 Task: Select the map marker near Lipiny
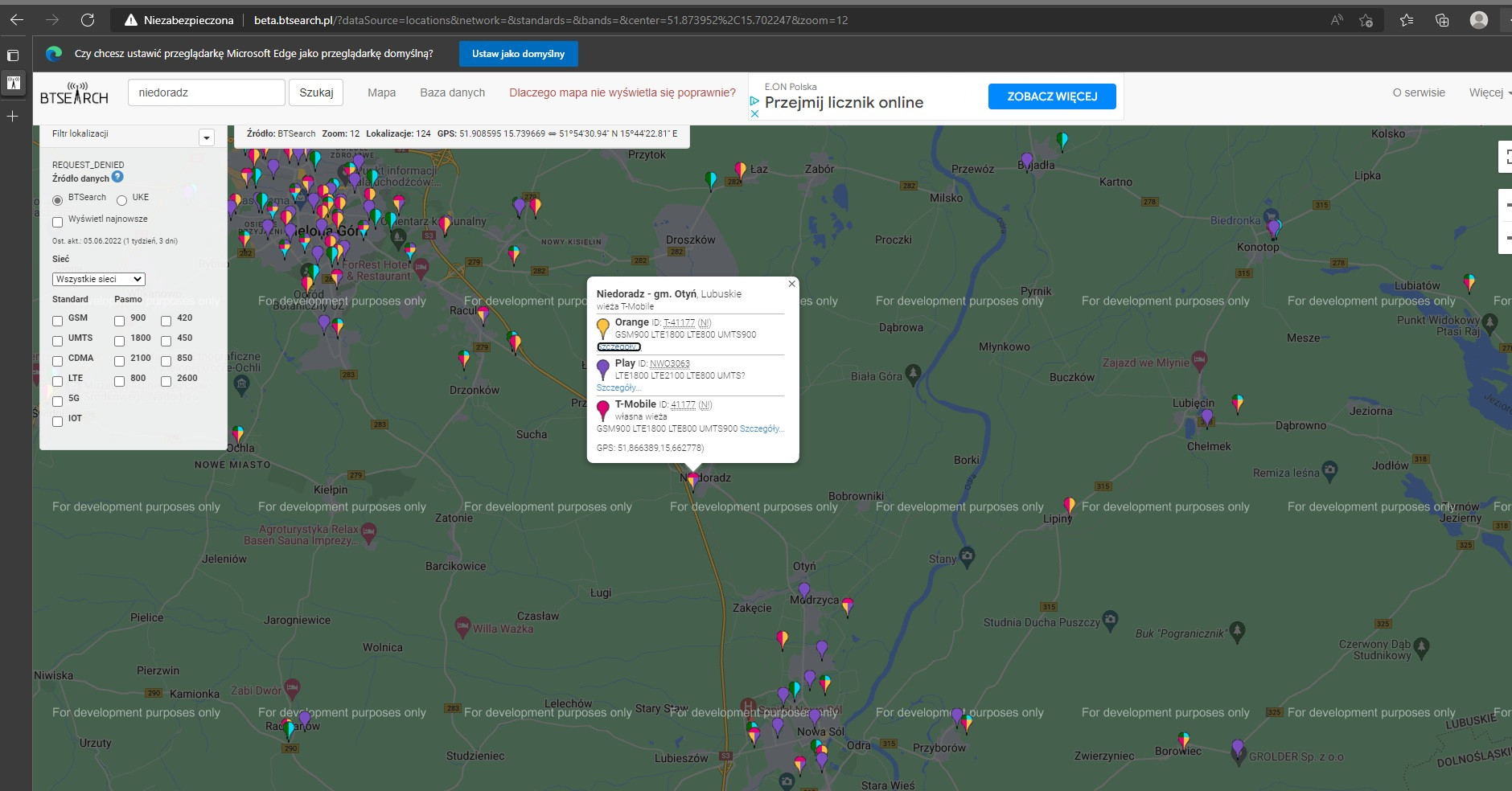[x=1069, y=506]
